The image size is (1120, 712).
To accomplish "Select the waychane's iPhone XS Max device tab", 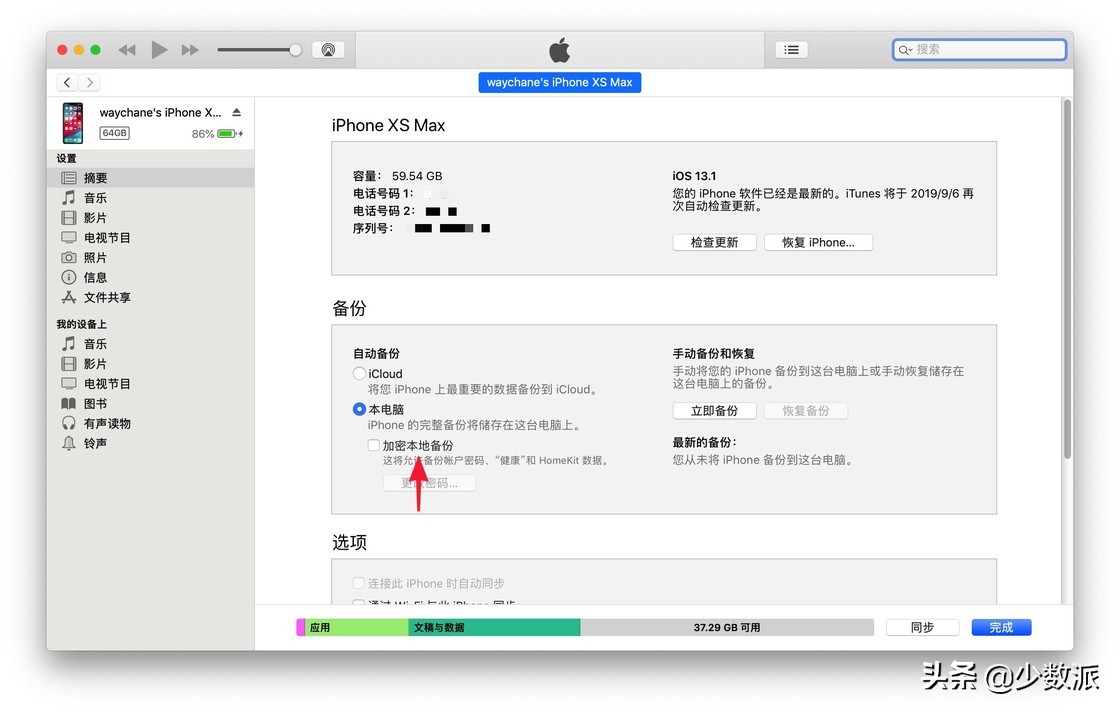I will point(559,82).
